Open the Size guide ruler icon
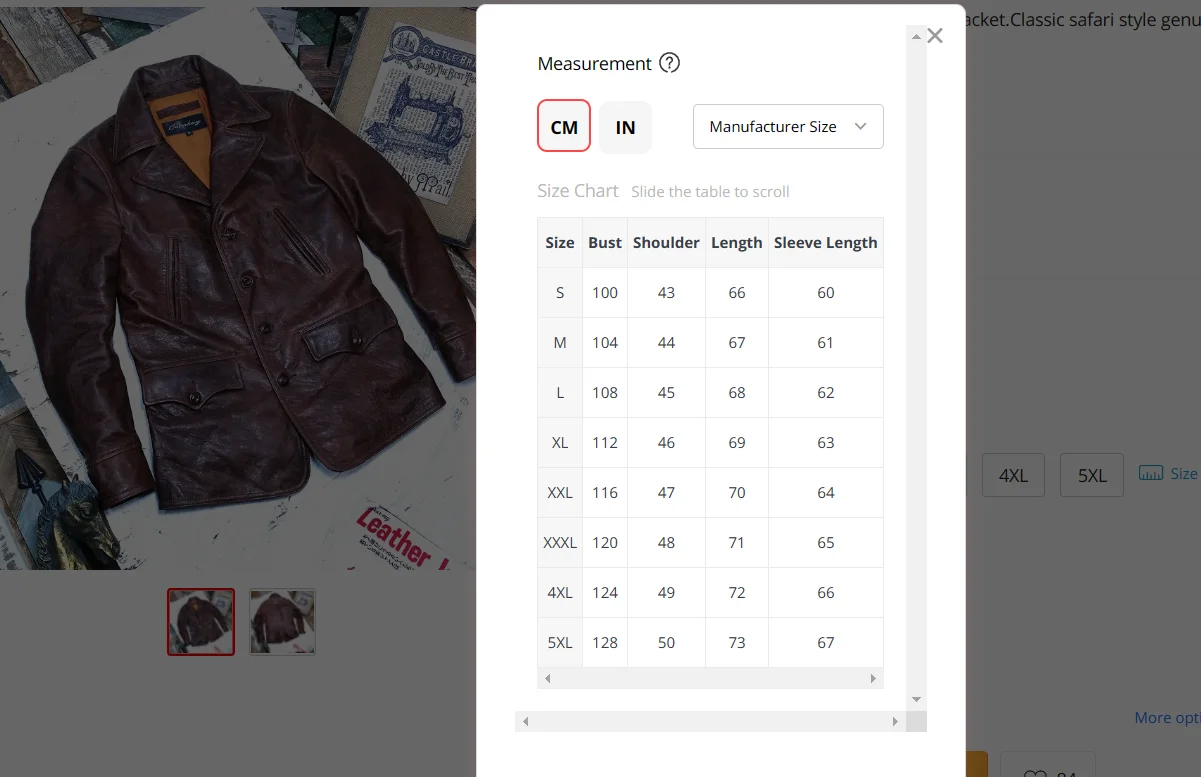 pos(1151,473)
